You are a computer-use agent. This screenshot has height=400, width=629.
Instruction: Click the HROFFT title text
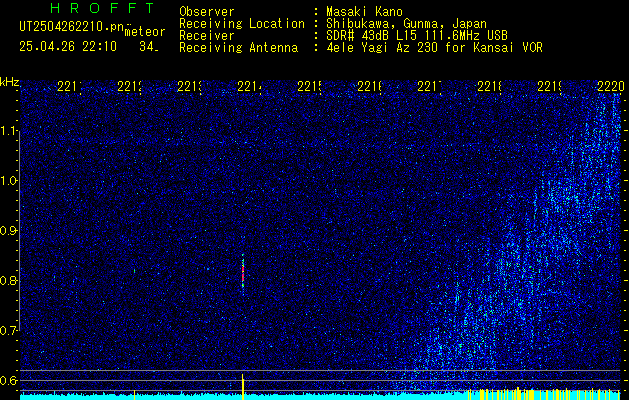(x=103, y=8)
